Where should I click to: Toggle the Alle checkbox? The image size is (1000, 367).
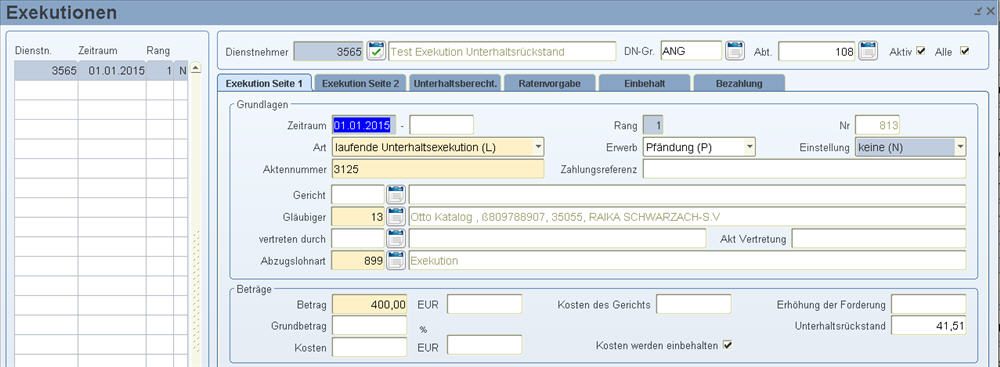click(x=964, y=51)
